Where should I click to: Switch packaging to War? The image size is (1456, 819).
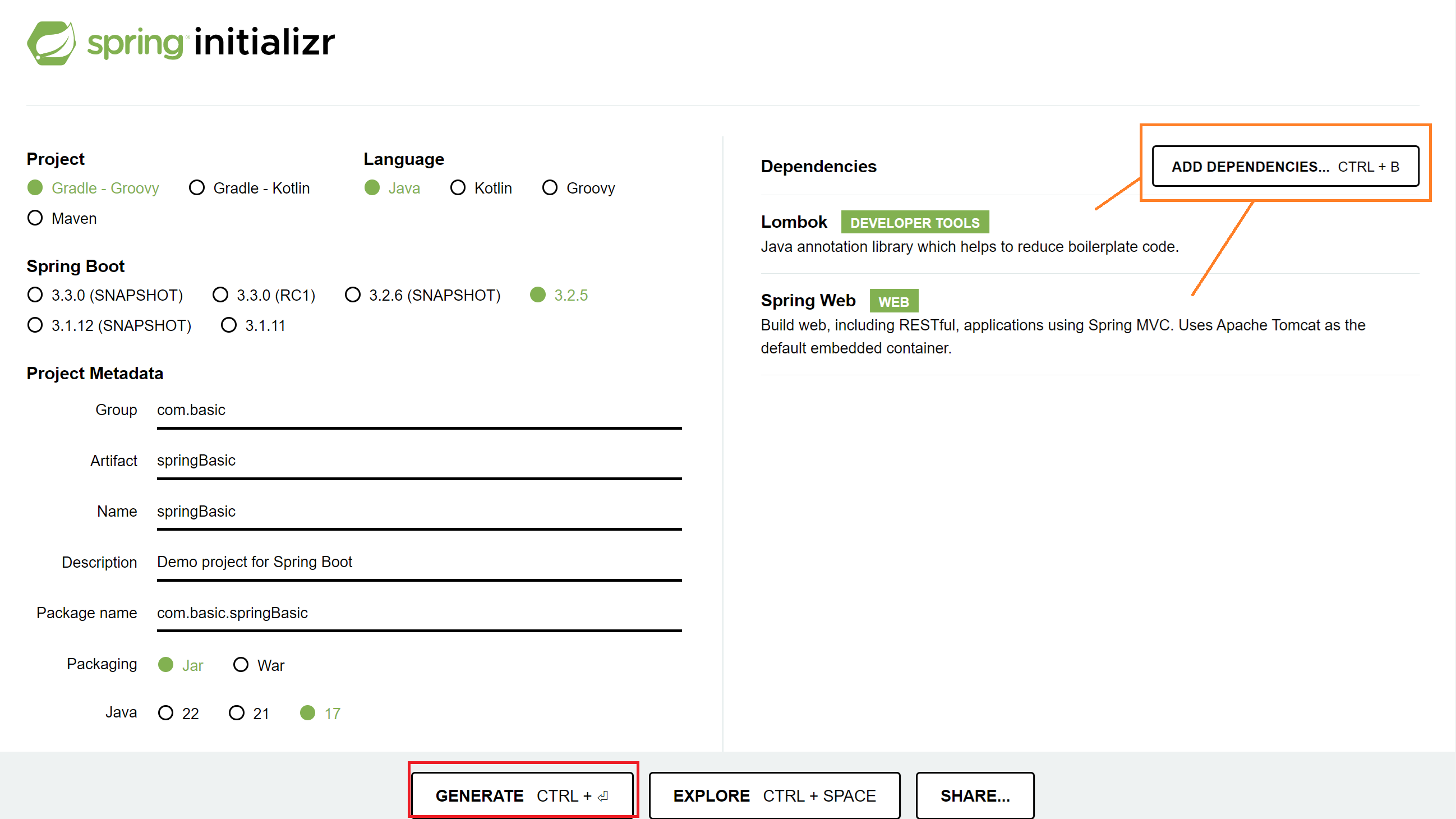tap(241, 665)
